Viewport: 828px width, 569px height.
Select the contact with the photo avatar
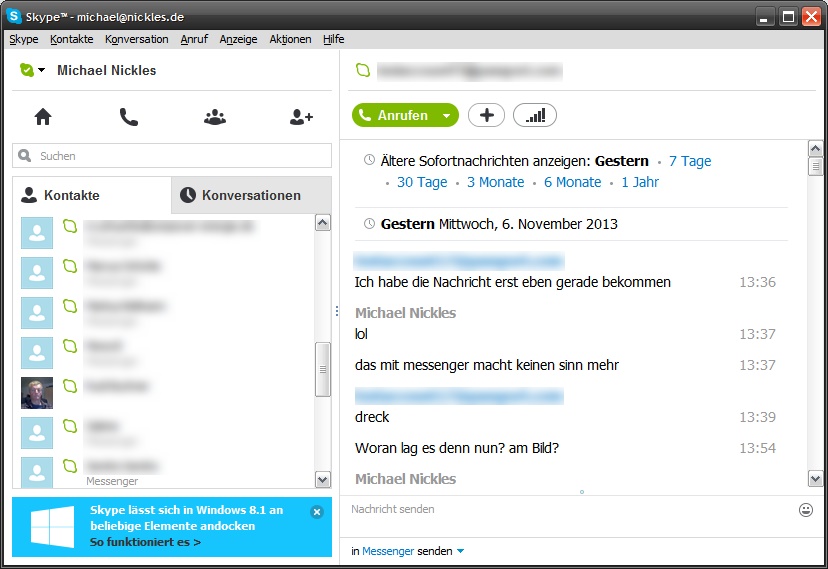[x=37, y=393]
